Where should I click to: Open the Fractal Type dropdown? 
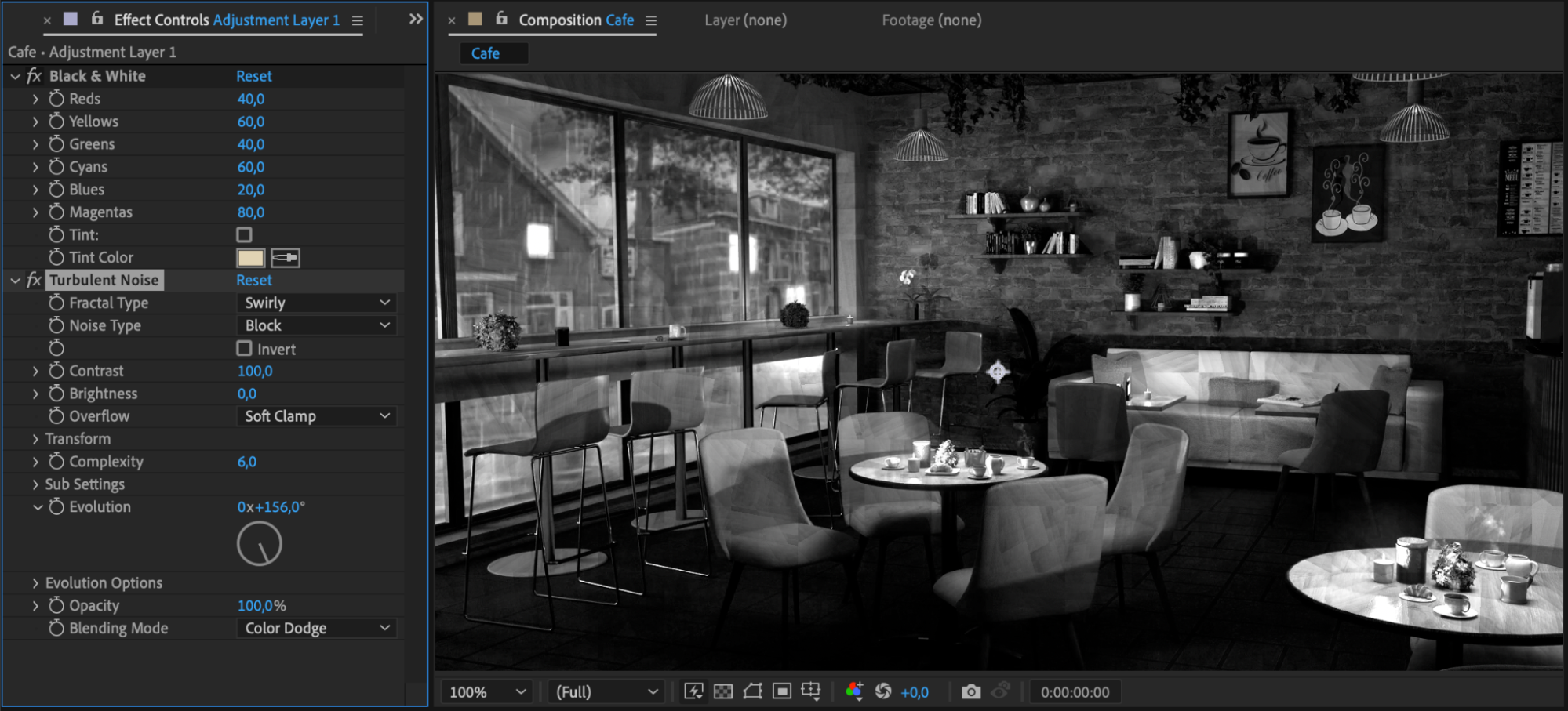tap(316, 303)
